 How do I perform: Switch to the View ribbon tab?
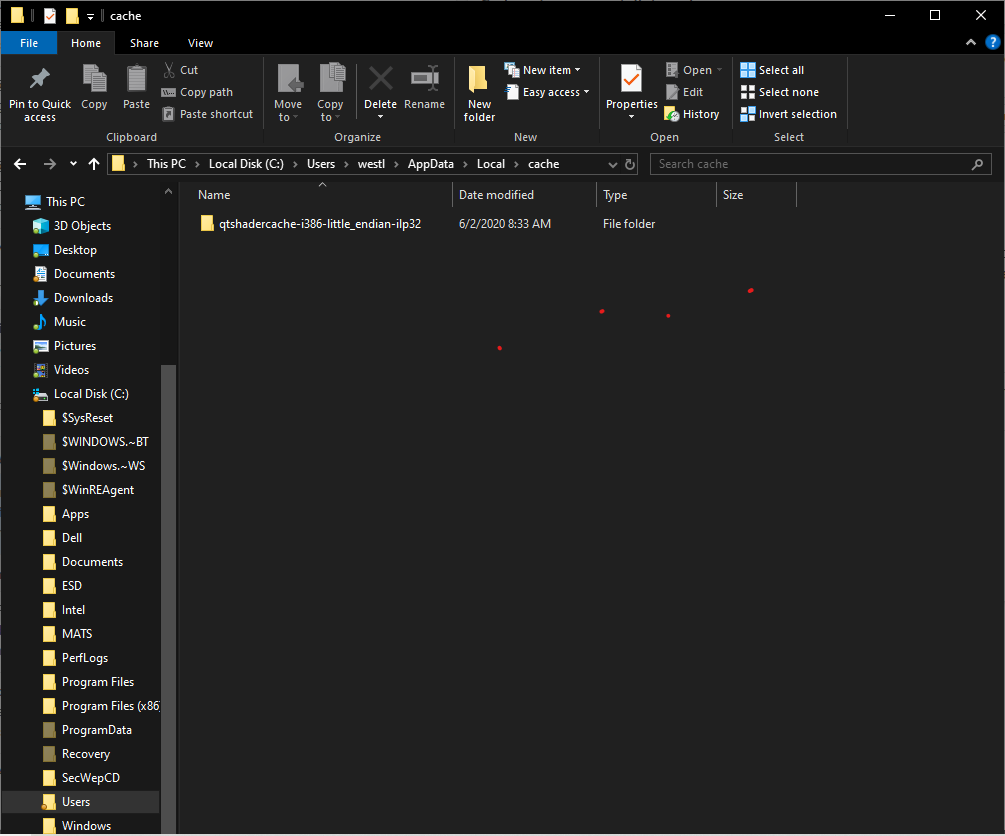coord(199,43)
